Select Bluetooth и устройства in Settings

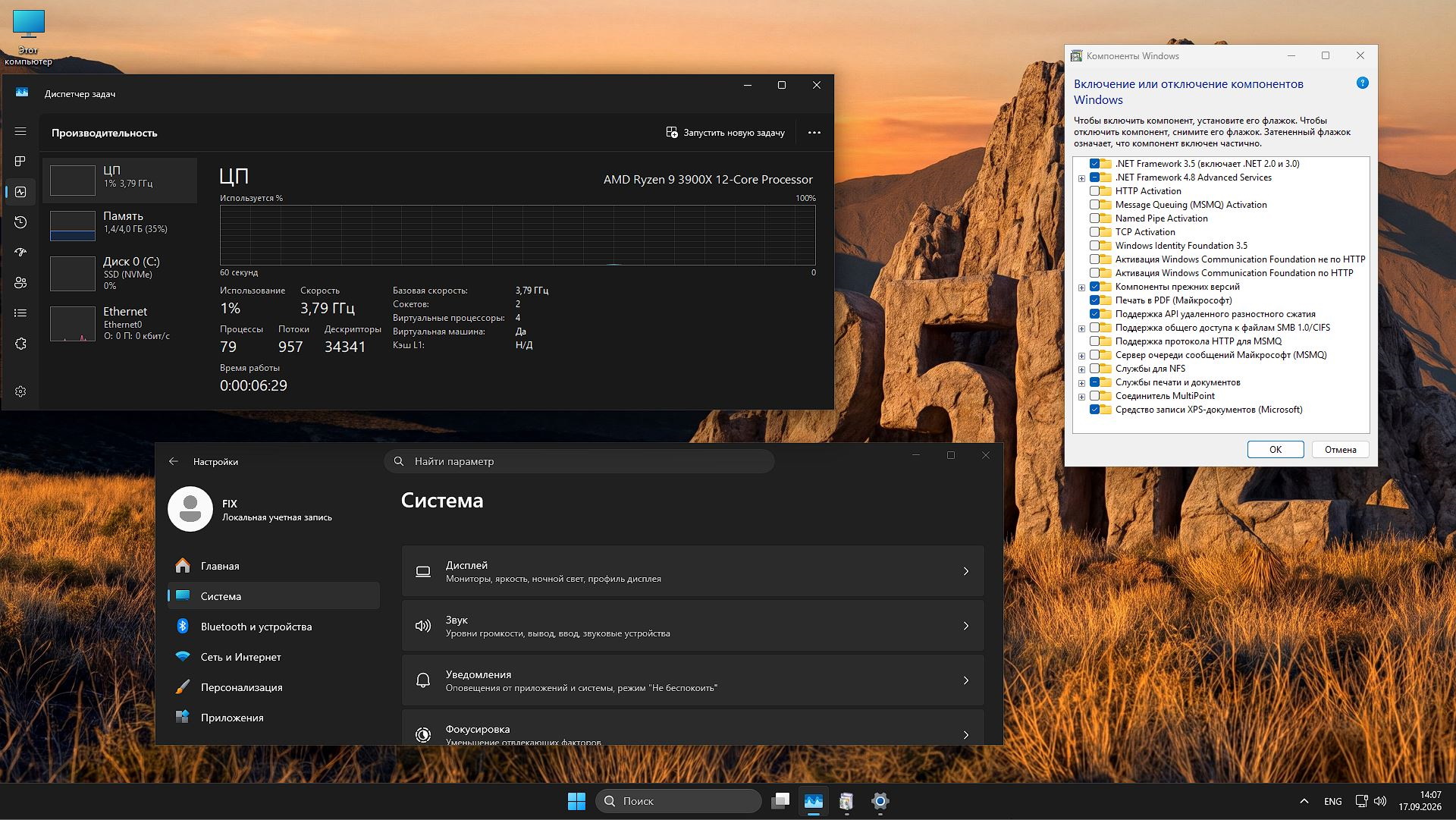[273, 627]
